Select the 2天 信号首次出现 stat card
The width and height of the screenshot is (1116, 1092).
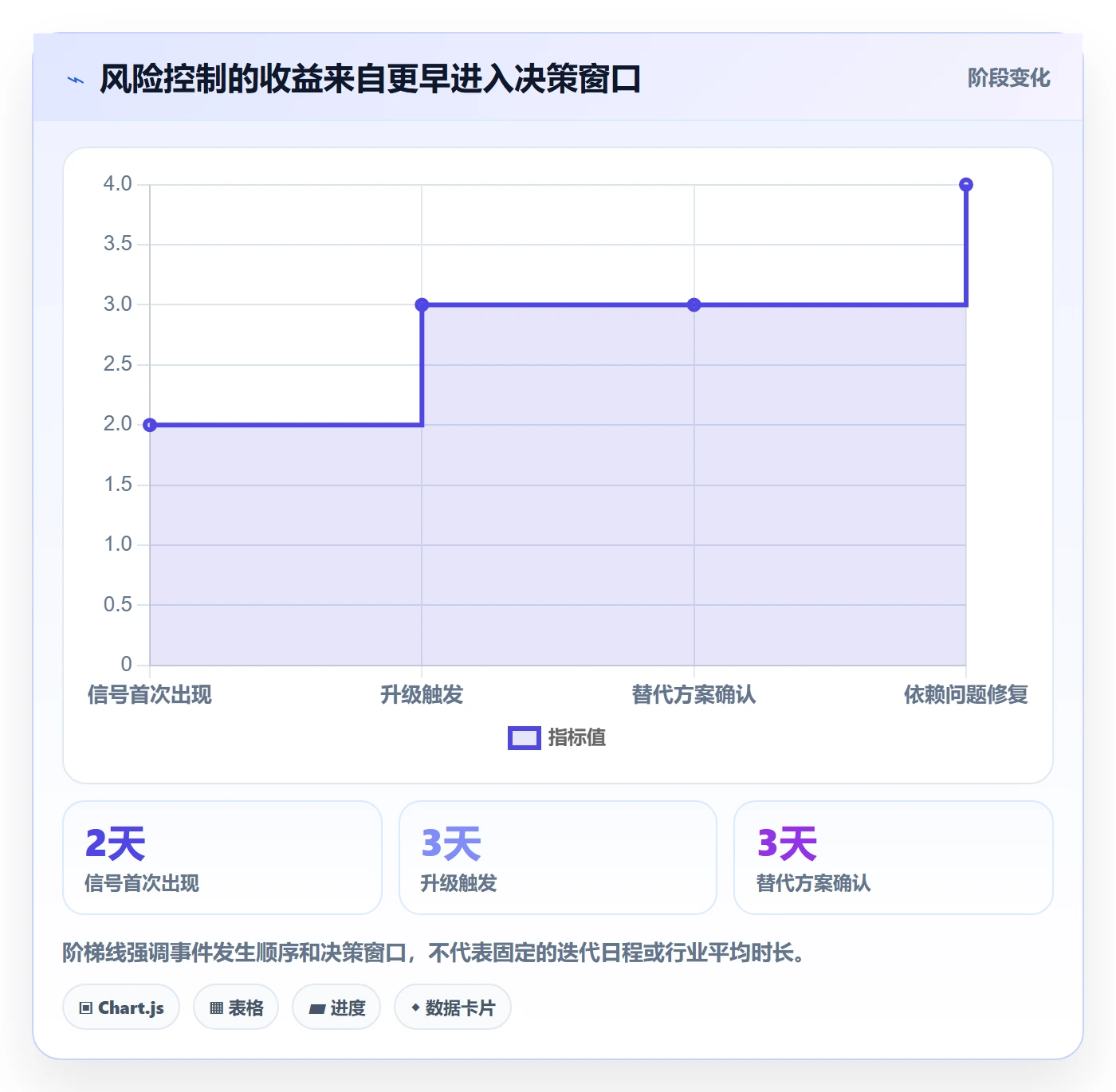pyautogui.click(x=222, y=858)
